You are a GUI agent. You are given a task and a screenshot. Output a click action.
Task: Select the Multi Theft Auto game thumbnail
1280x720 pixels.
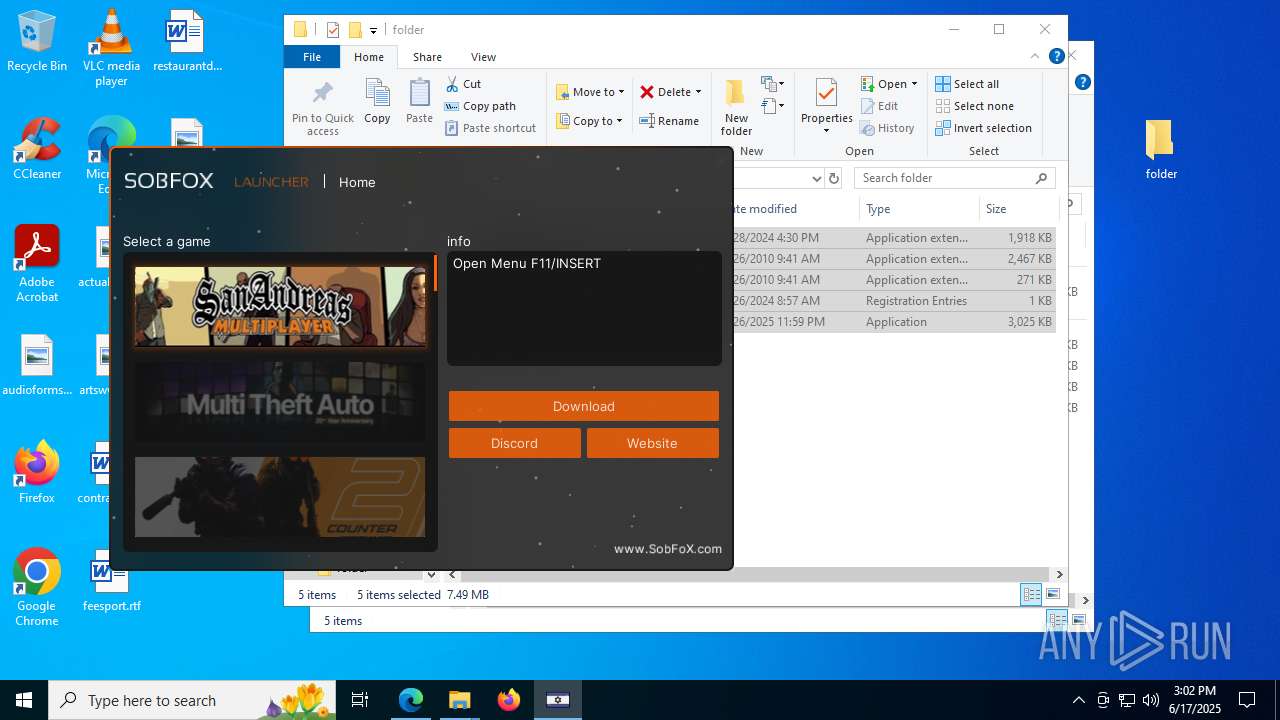tap(280, 402)
